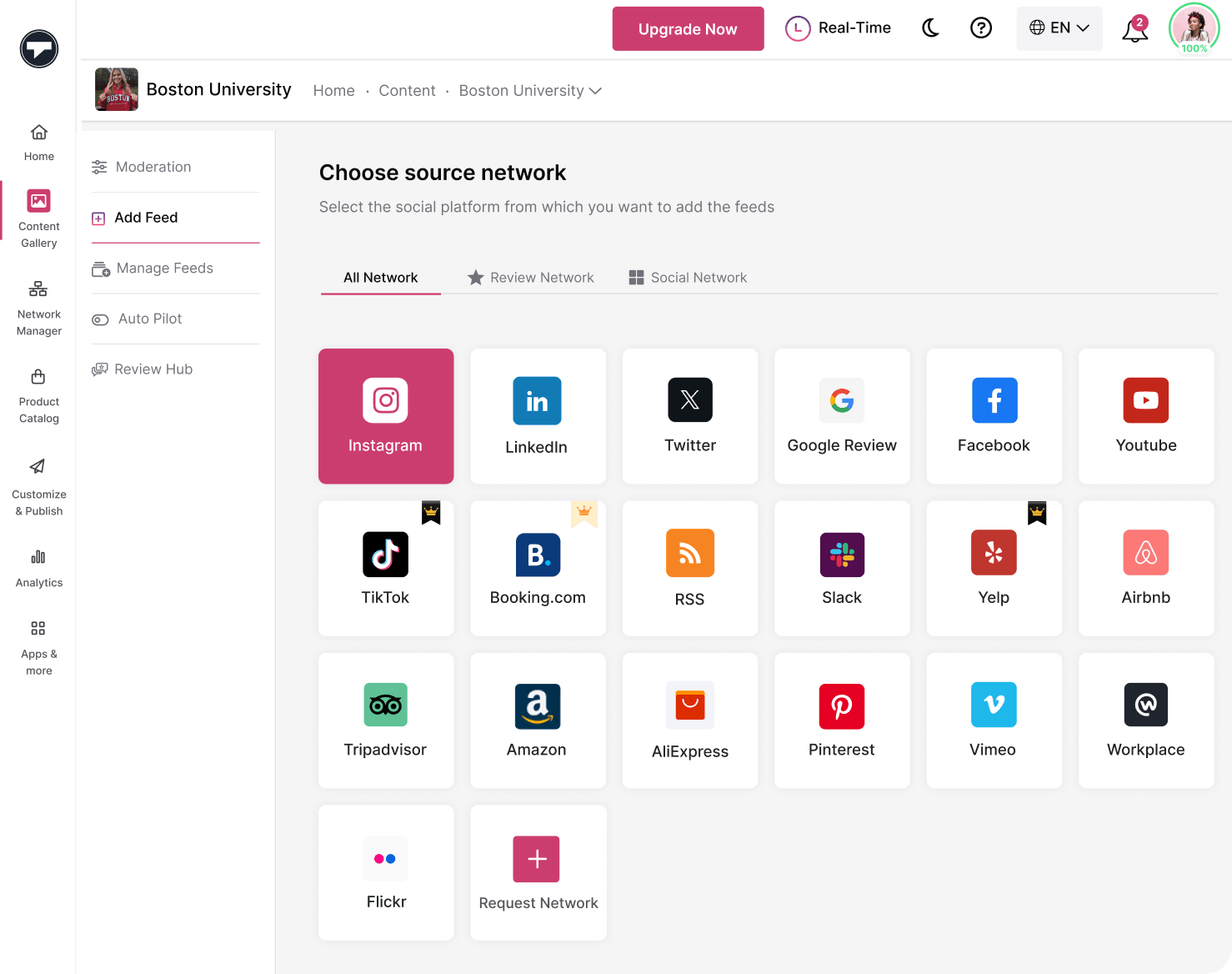
Task: Switch to the All Network tab
Action: (381, 278)
